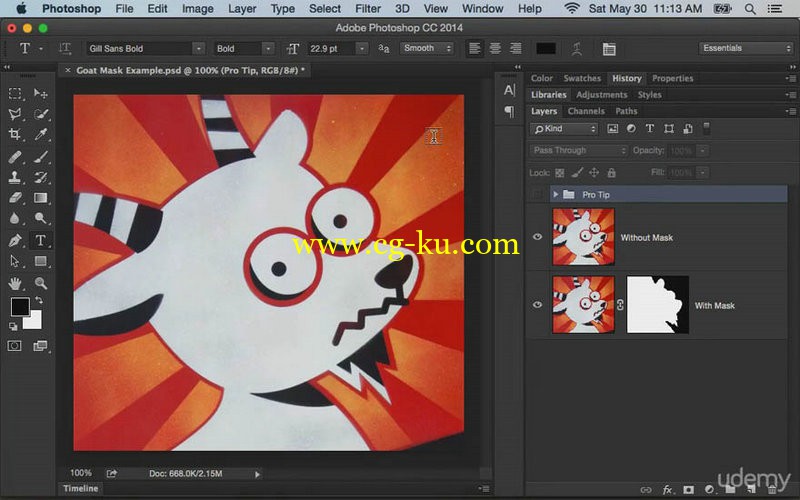800x500 pixels.
Task: Choose the Eraser tool
Action: click(15, 197)
